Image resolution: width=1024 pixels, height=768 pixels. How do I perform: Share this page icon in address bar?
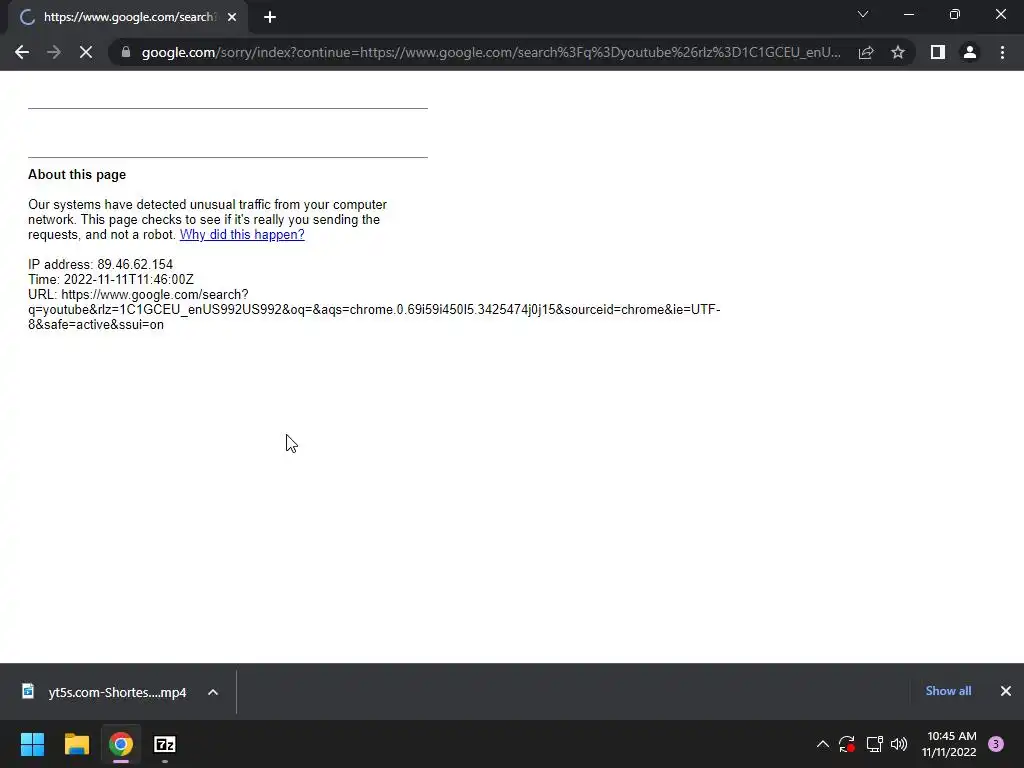[x=866, y=52]
